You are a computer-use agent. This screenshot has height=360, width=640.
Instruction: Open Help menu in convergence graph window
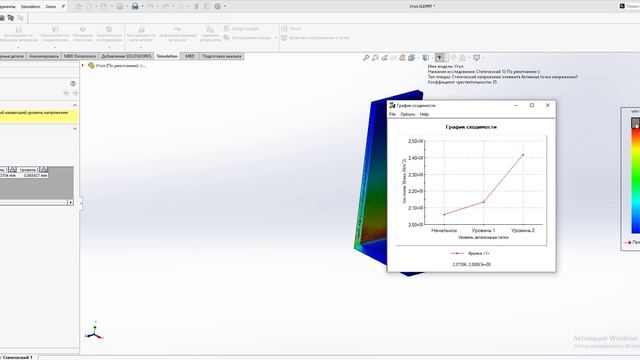pos(424,114)
